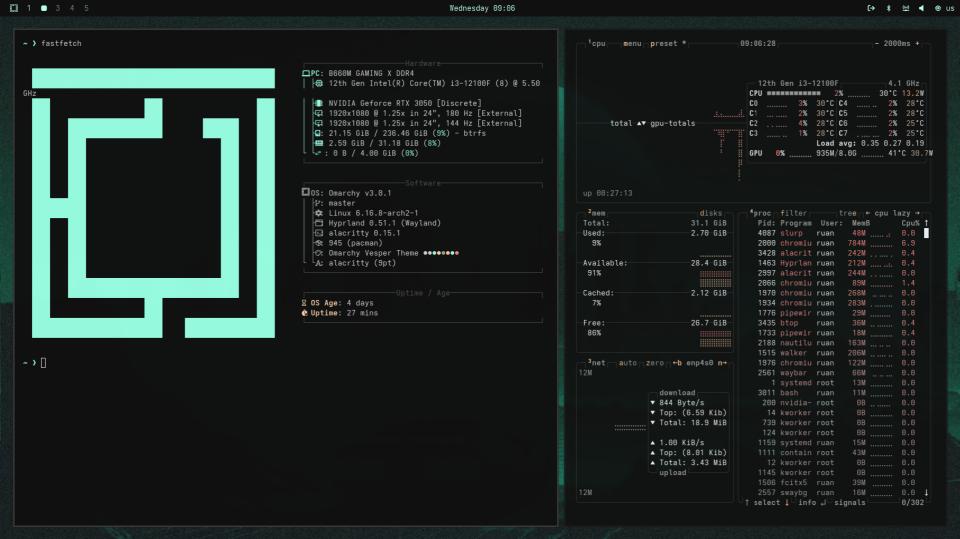The image size is (960, 539).
Task: Switch to workspace 5 in Waybar
Action: (86, 8)
